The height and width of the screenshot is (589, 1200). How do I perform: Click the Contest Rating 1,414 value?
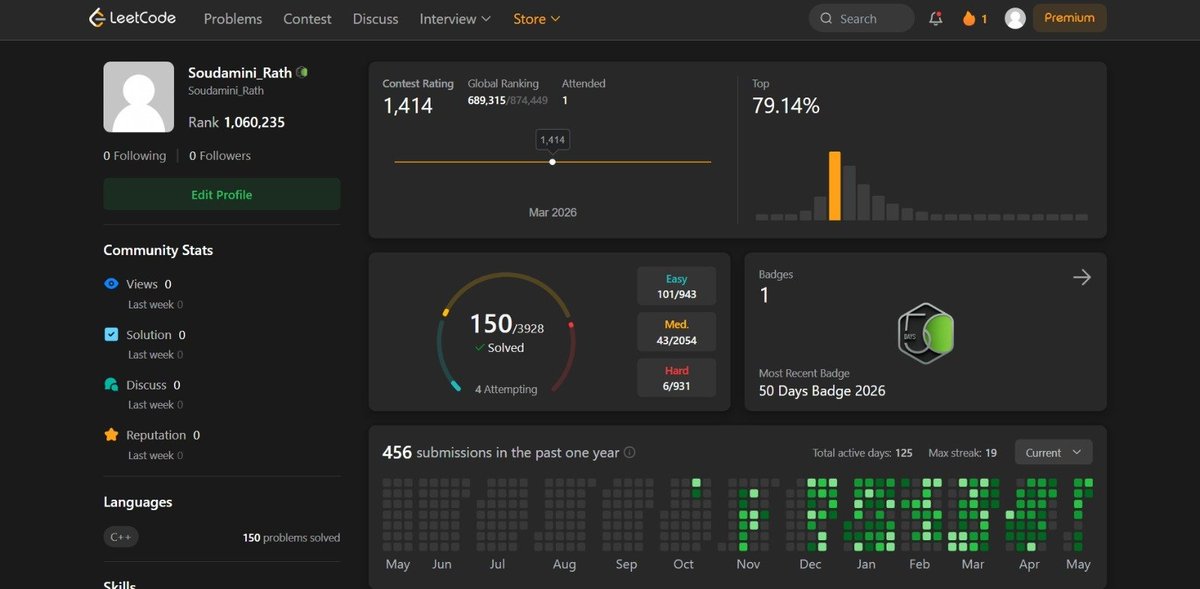[x=408, y=105]
